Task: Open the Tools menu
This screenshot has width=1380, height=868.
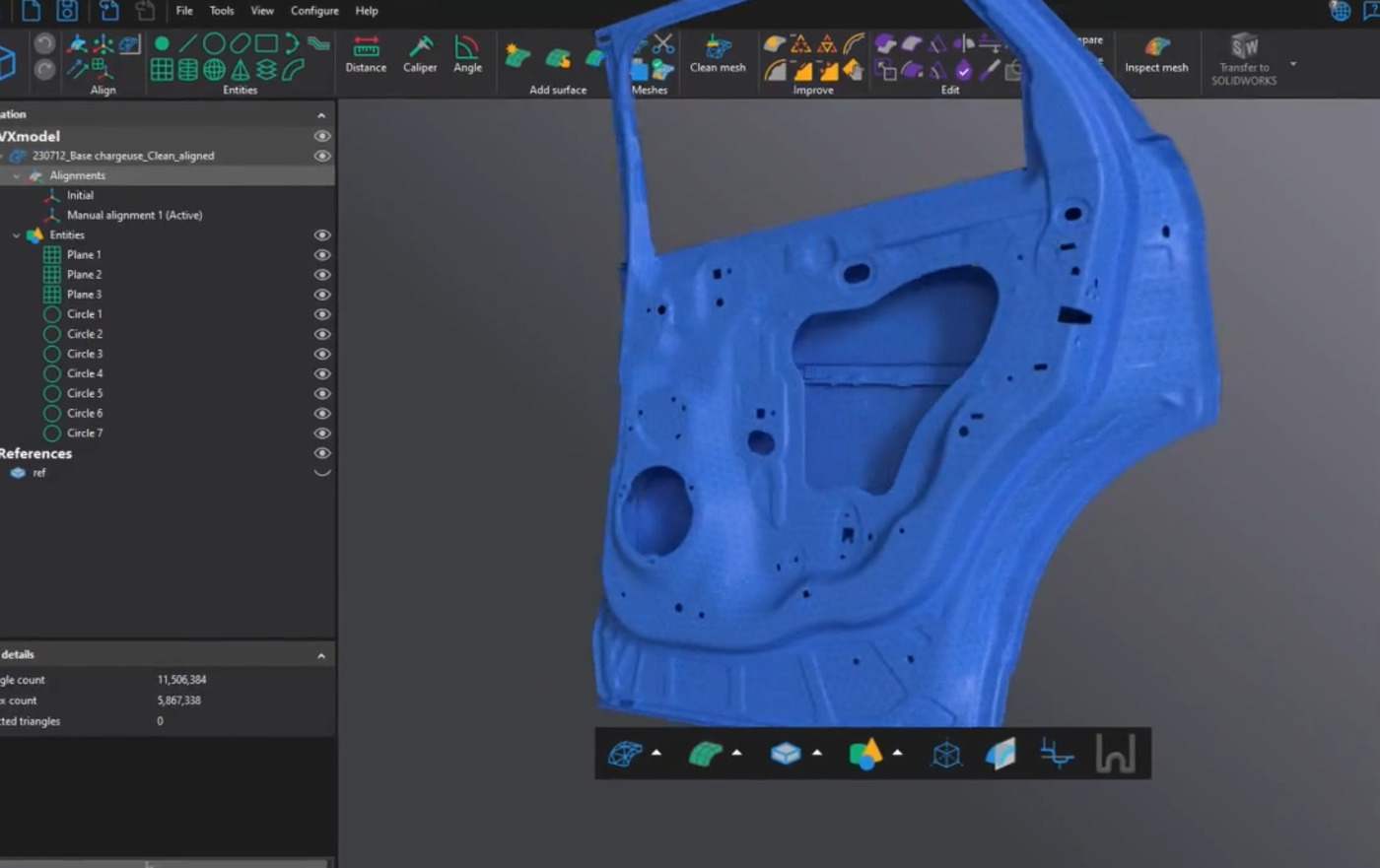Action: (222, 11)
